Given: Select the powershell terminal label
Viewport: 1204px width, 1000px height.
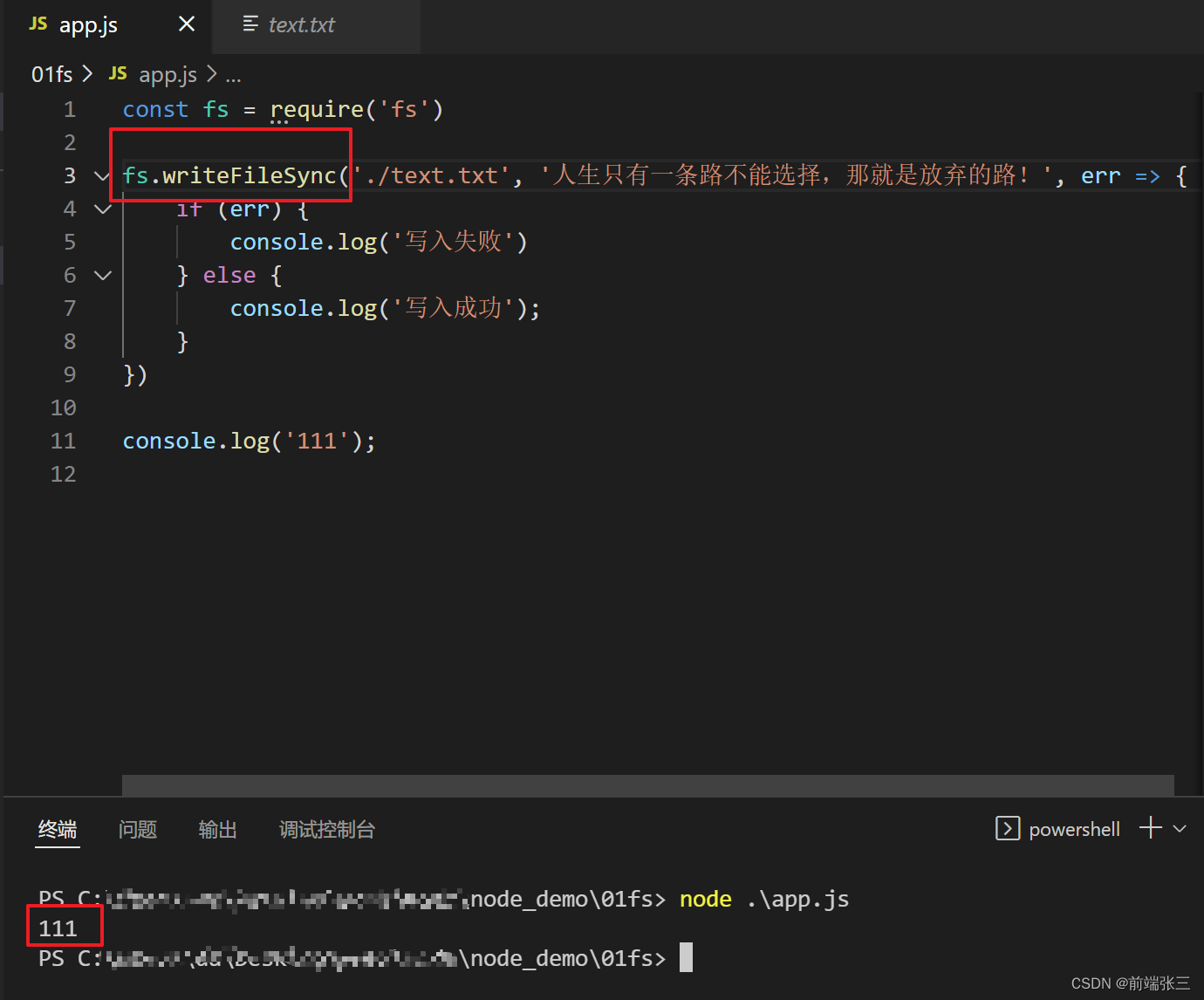Looking at the screenshot, I should point(1074,829).
